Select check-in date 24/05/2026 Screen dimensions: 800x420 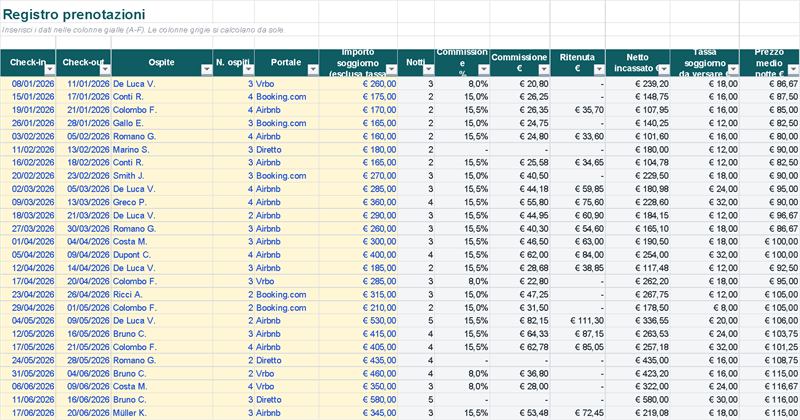pos(28,360)
